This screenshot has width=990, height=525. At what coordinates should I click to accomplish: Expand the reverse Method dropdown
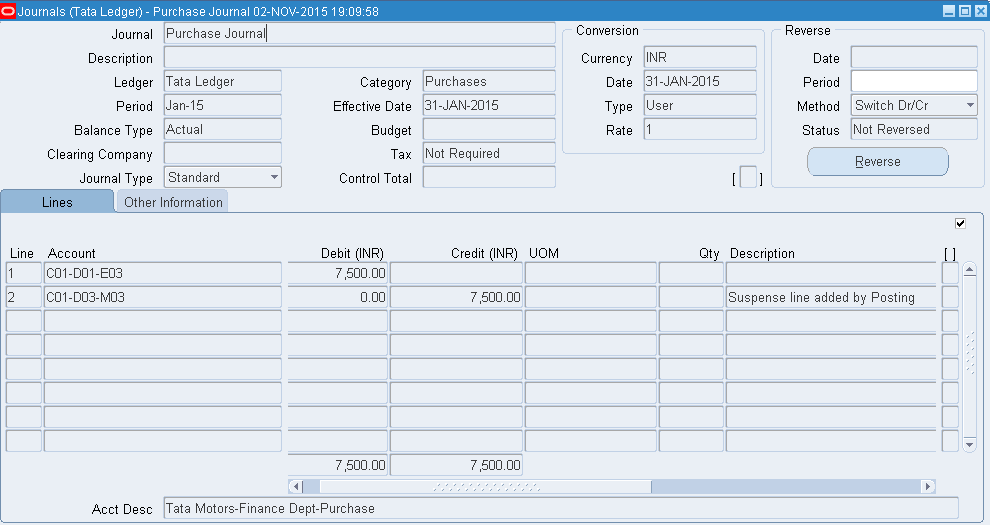point(969,106)
